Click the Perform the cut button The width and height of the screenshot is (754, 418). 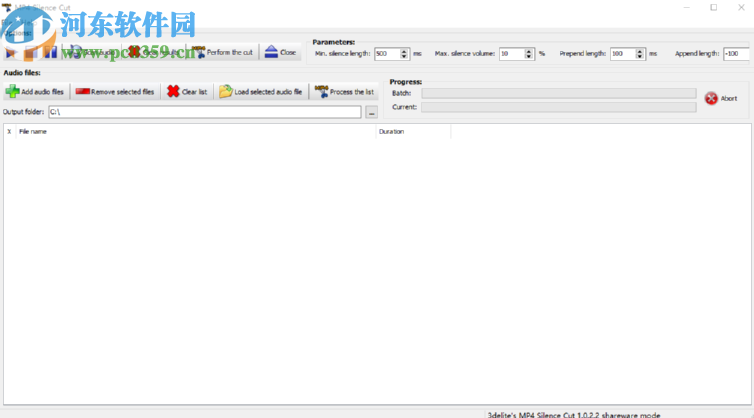click(x=223, y=52)
